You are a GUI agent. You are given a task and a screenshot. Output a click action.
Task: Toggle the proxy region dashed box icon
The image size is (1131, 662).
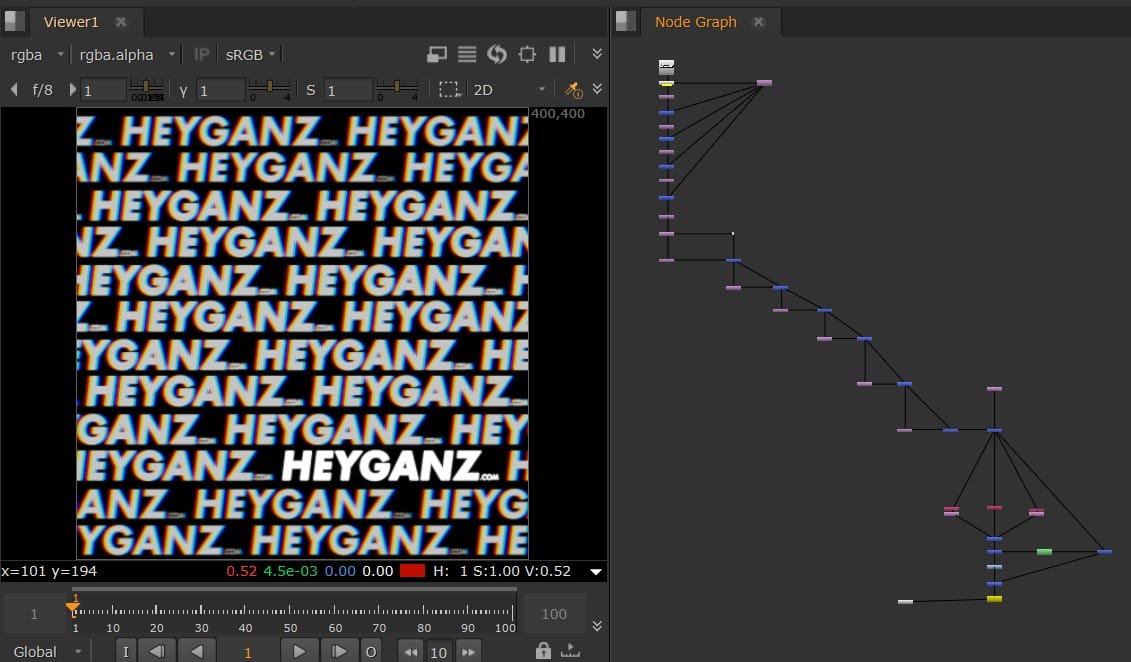449,89
